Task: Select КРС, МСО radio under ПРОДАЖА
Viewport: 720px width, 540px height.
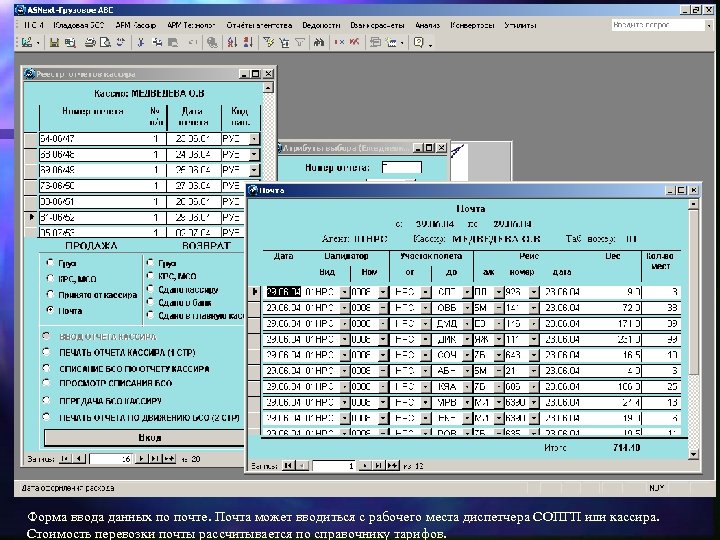Action: click(50, 278)
